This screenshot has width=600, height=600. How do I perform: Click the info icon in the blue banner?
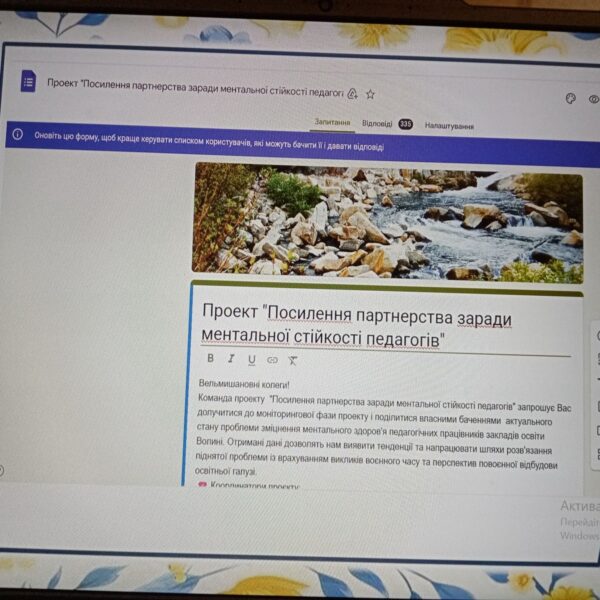pos(17,134)
